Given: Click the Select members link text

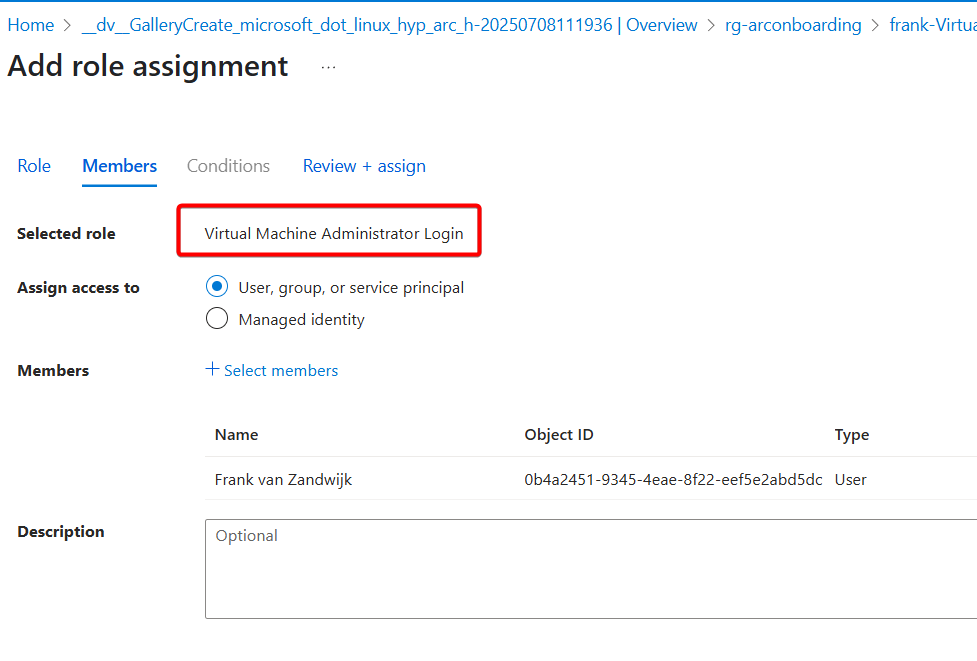Looking at the screenshot, I should 281,371.
